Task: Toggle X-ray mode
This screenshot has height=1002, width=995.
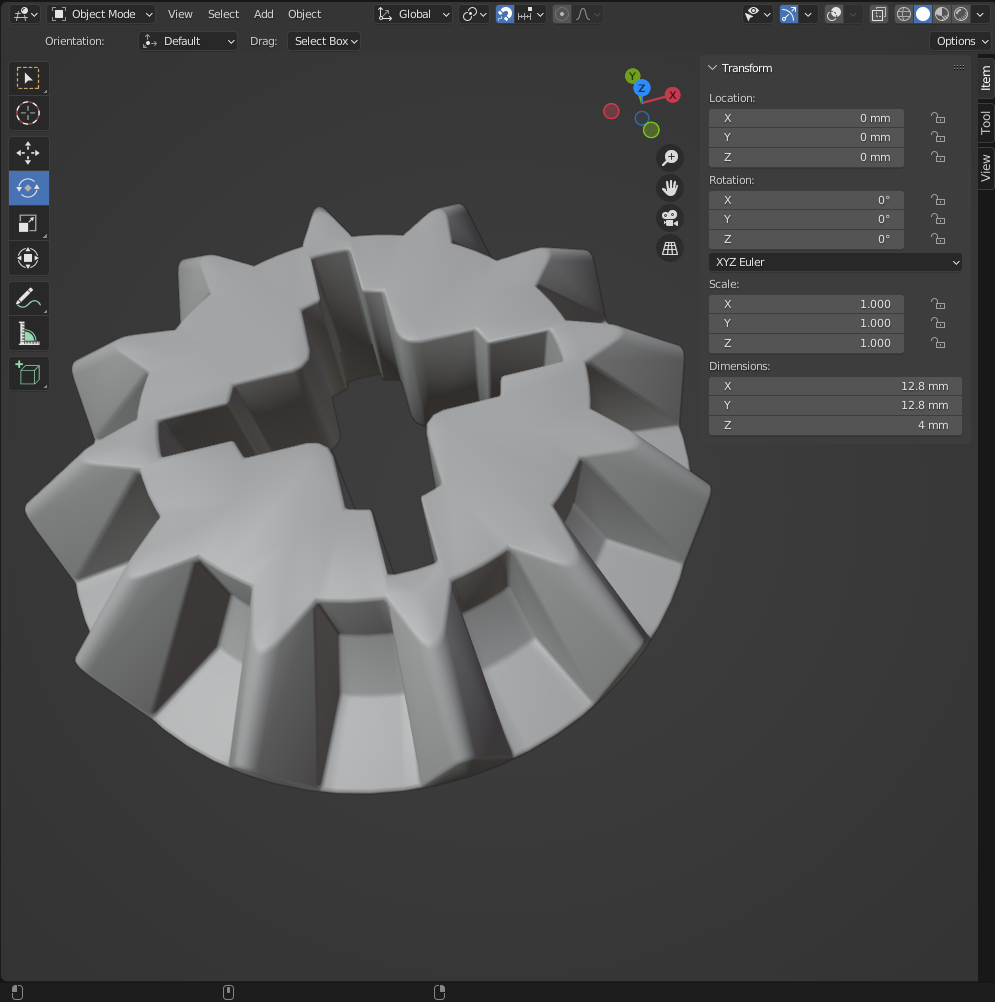Action: (879, 14)
